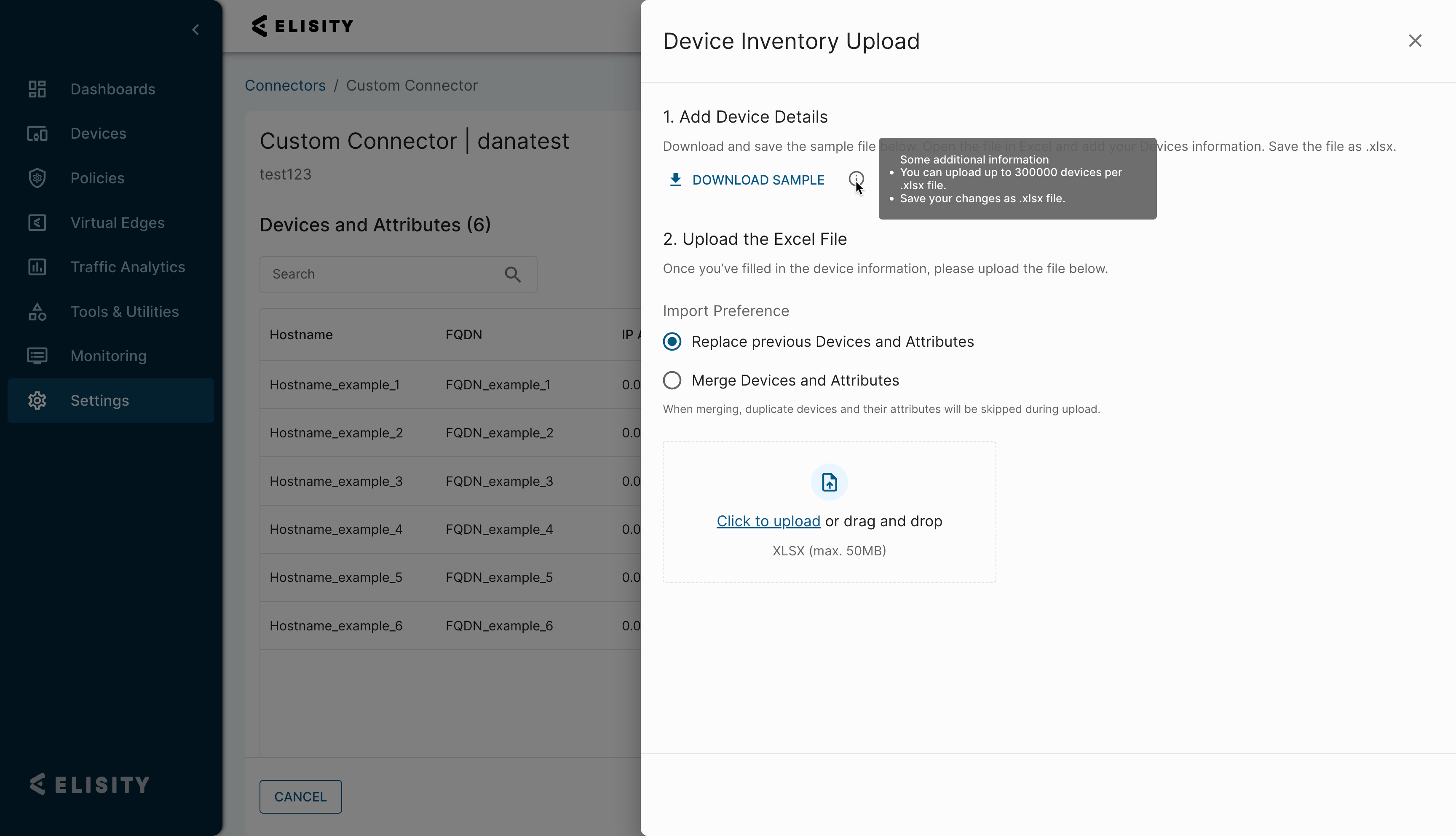The height and width of the screenshot is (836, 1456).
Task: Select the Policies shield icon
Action: click(37, 178)
